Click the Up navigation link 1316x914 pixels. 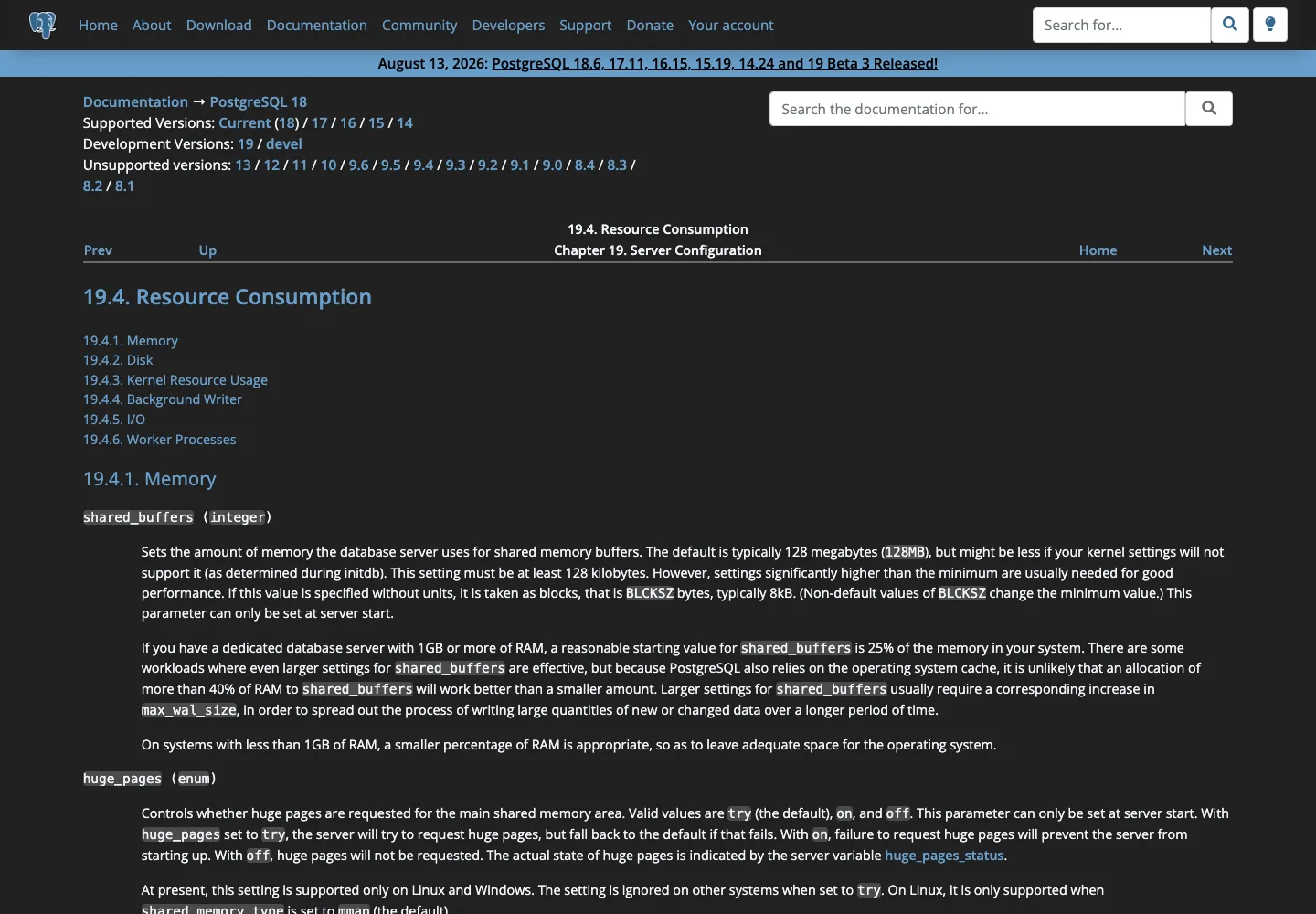coord(207,250)
